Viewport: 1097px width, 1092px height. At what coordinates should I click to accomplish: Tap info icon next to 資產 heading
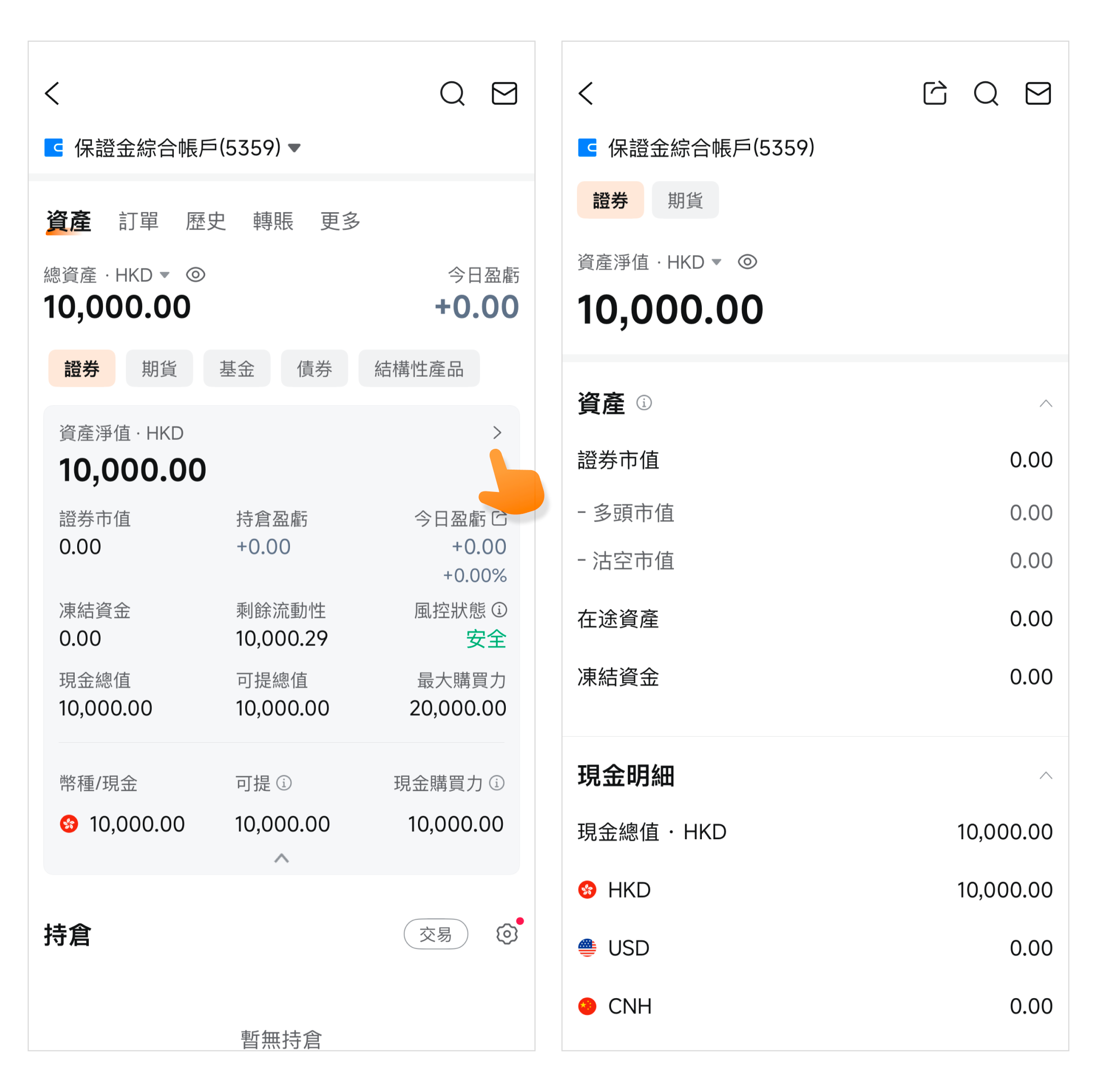click(644, 403)
